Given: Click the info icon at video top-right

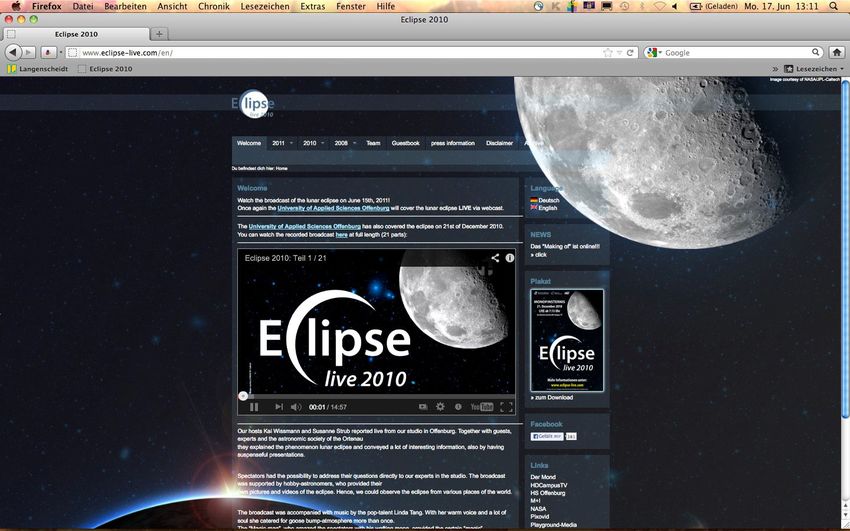Looking at the screenshot, I should 510,258.
